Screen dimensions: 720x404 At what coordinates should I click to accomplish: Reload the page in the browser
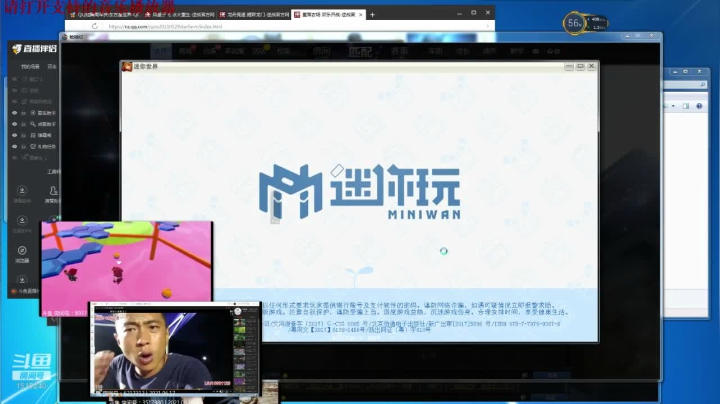(95, 26)
